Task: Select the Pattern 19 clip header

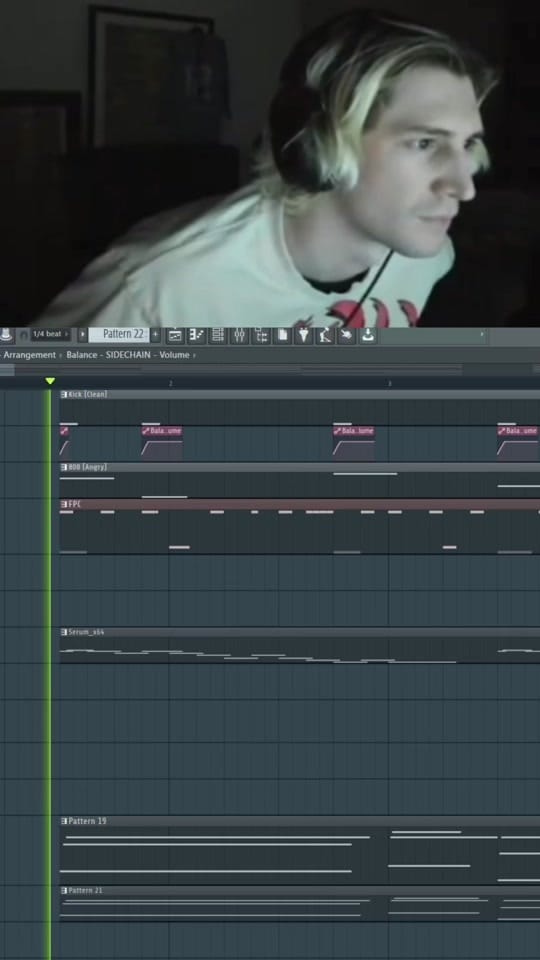Action: (x=299, y=821)
